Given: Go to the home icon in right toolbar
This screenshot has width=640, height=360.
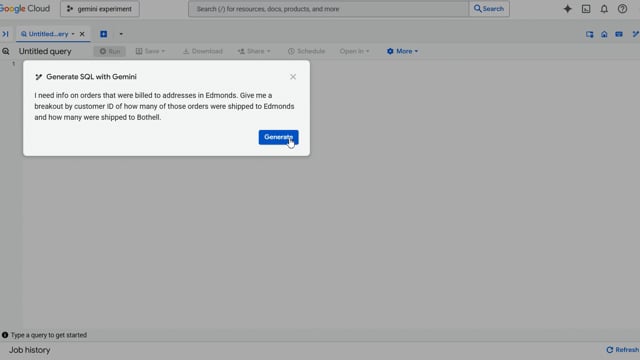Looking at the screenshot, I should click(604, 34).
